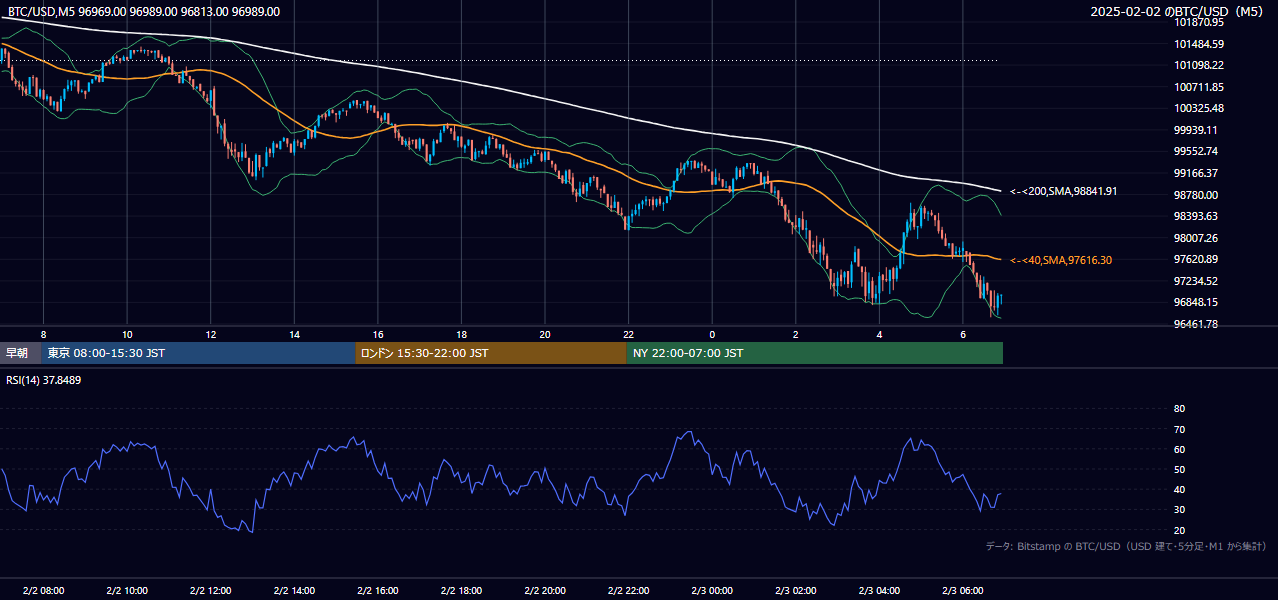Viewport: 1278px width, 600px height.
Task: Click the RSI scale value 70
Action: pyautogui.click(x=1179, y=429)
